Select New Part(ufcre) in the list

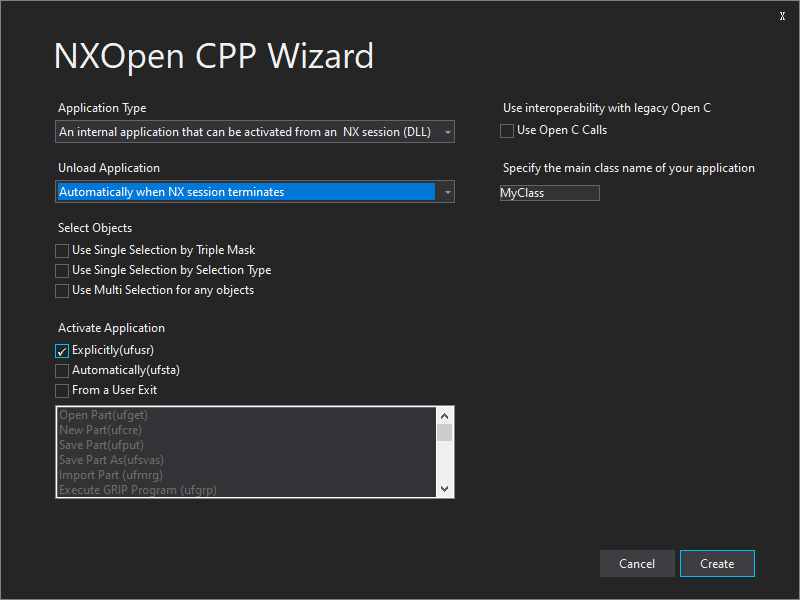[247, 430]
